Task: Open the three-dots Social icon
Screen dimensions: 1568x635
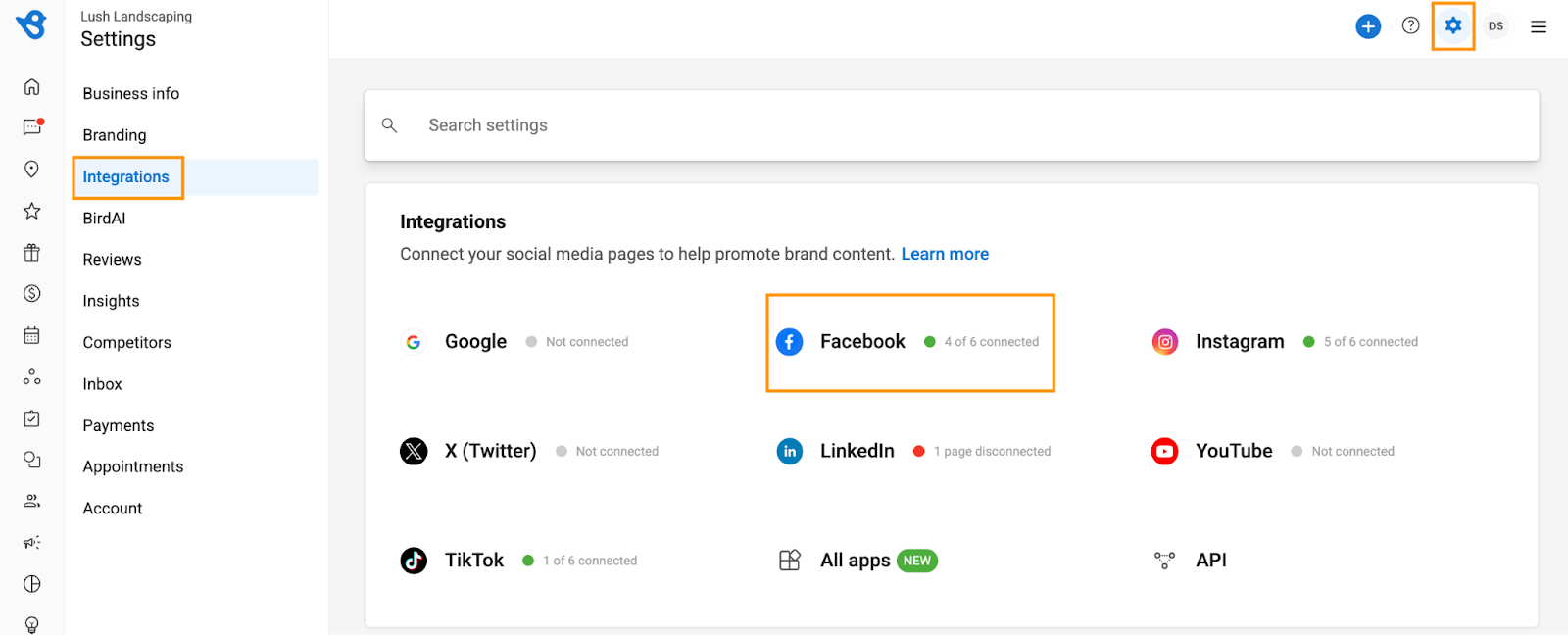Action: pos(31,376)
